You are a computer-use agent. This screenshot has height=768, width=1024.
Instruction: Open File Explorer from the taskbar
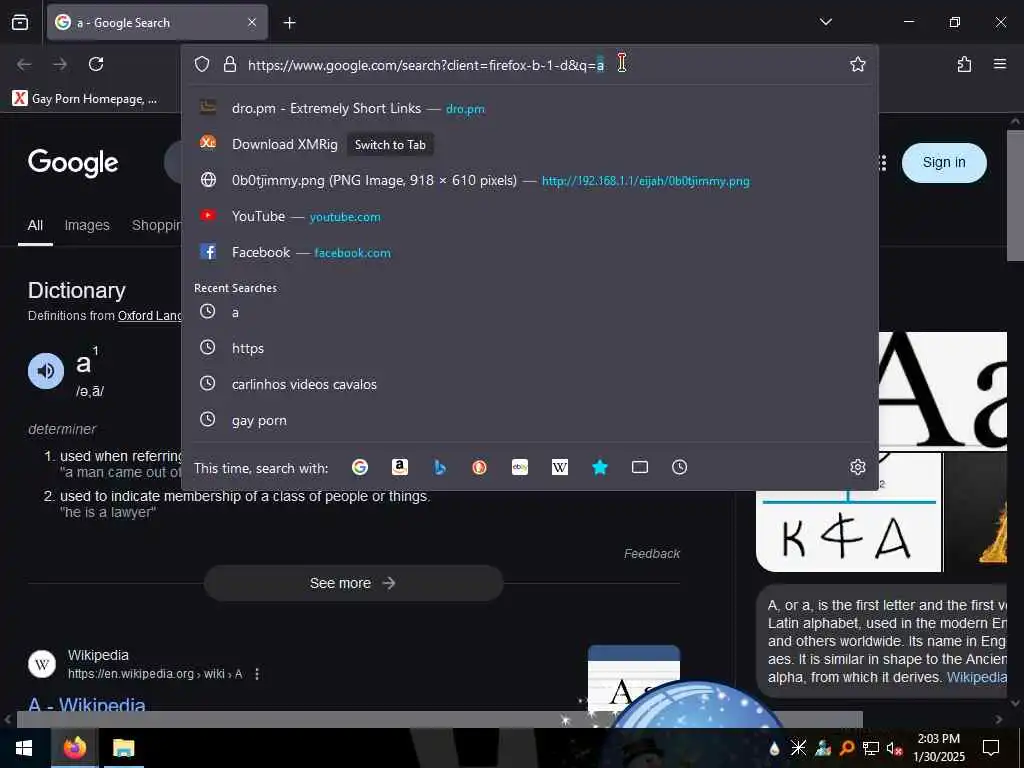123,748
